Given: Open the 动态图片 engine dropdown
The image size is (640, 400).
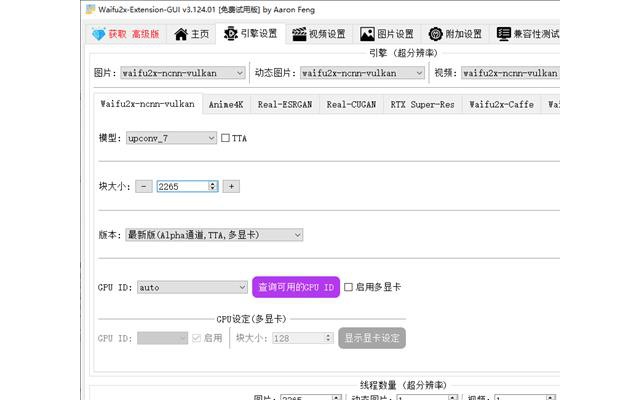Looking at the screenshot, I should pyautogui.click(x=362, y=73).
